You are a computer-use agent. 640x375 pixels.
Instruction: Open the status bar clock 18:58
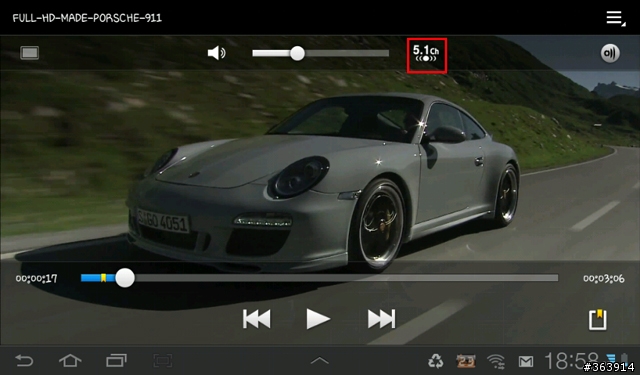click(571, 361)
